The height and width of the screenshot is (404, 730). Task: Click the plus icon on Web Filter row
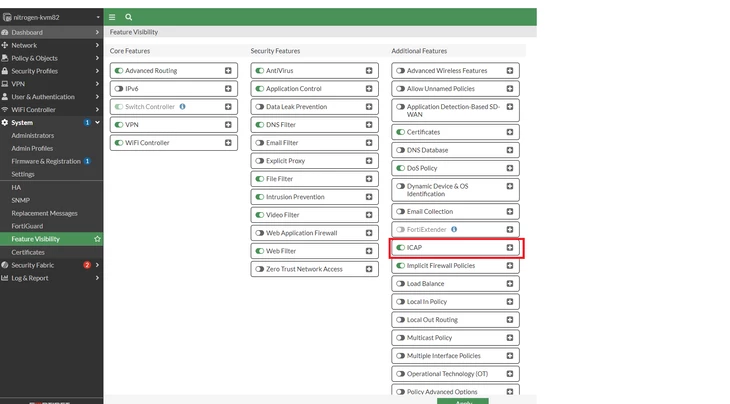tap(369, 251)
